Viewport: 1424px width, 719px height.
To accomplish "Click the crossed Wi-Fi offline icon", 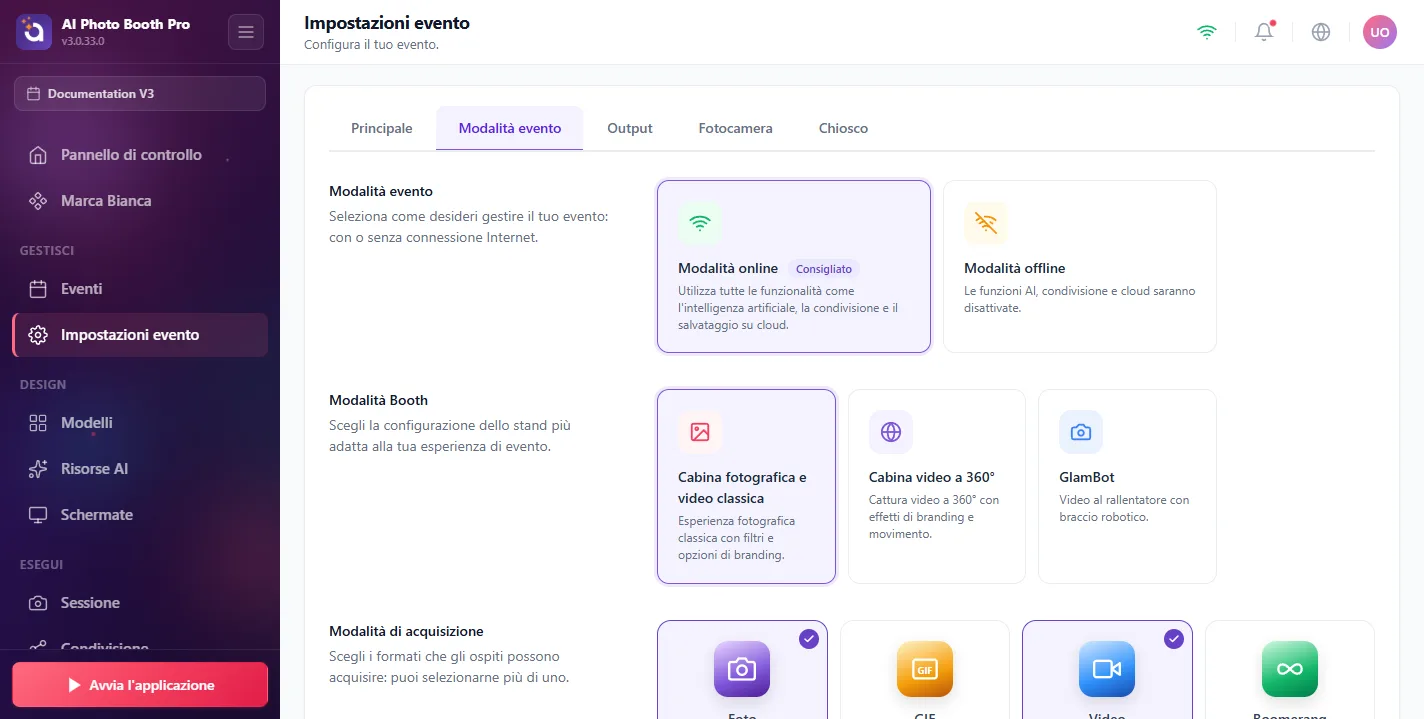I will (986, 223).
